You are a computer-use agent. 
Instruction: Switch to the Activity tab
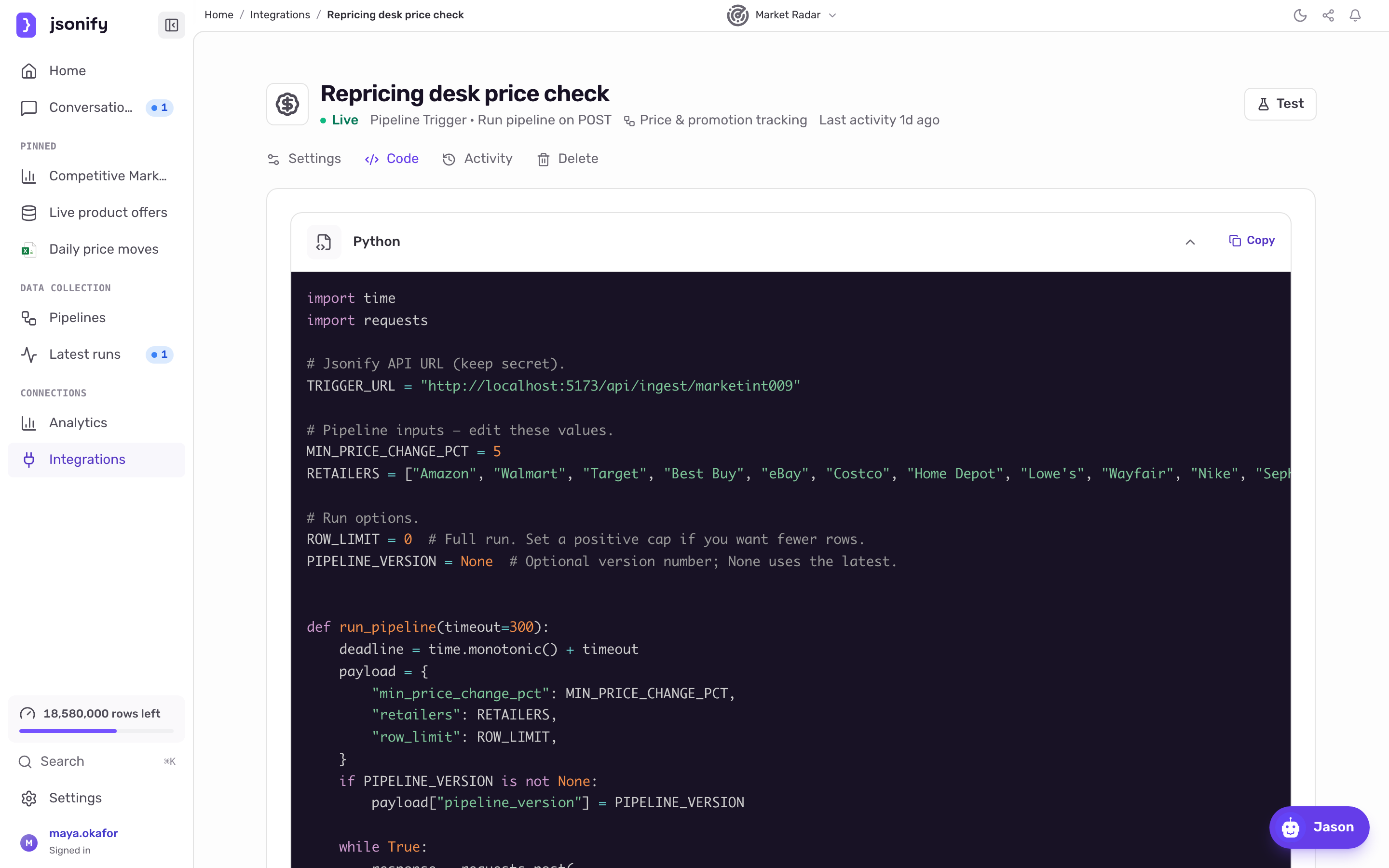pos(477,159)
